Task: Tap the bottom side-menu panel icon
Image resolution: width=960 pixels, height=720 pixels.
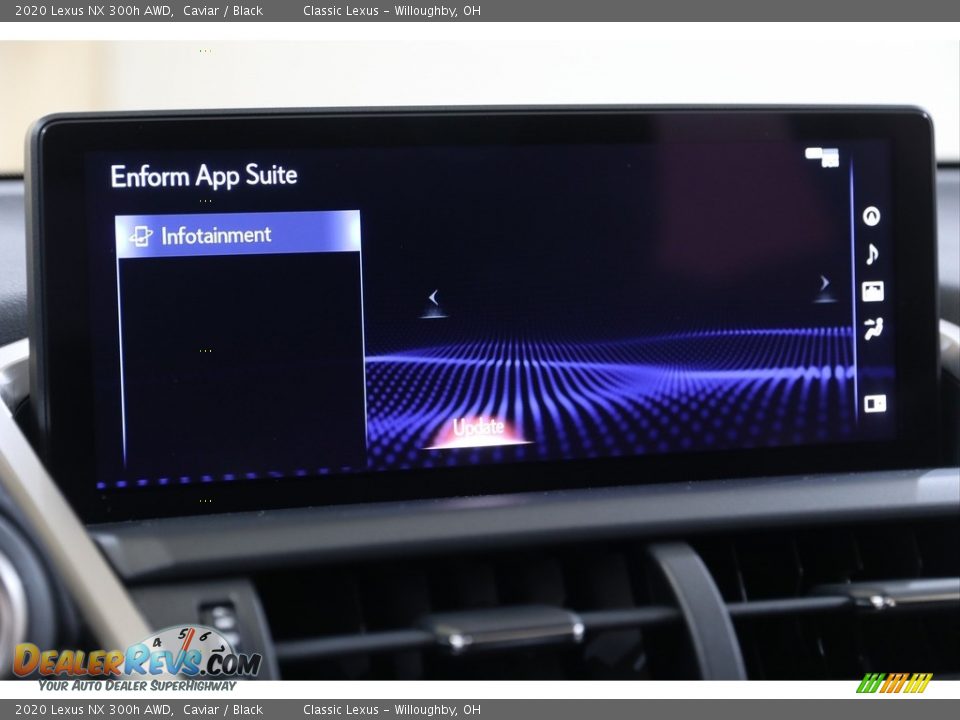Action: [875, 403]
